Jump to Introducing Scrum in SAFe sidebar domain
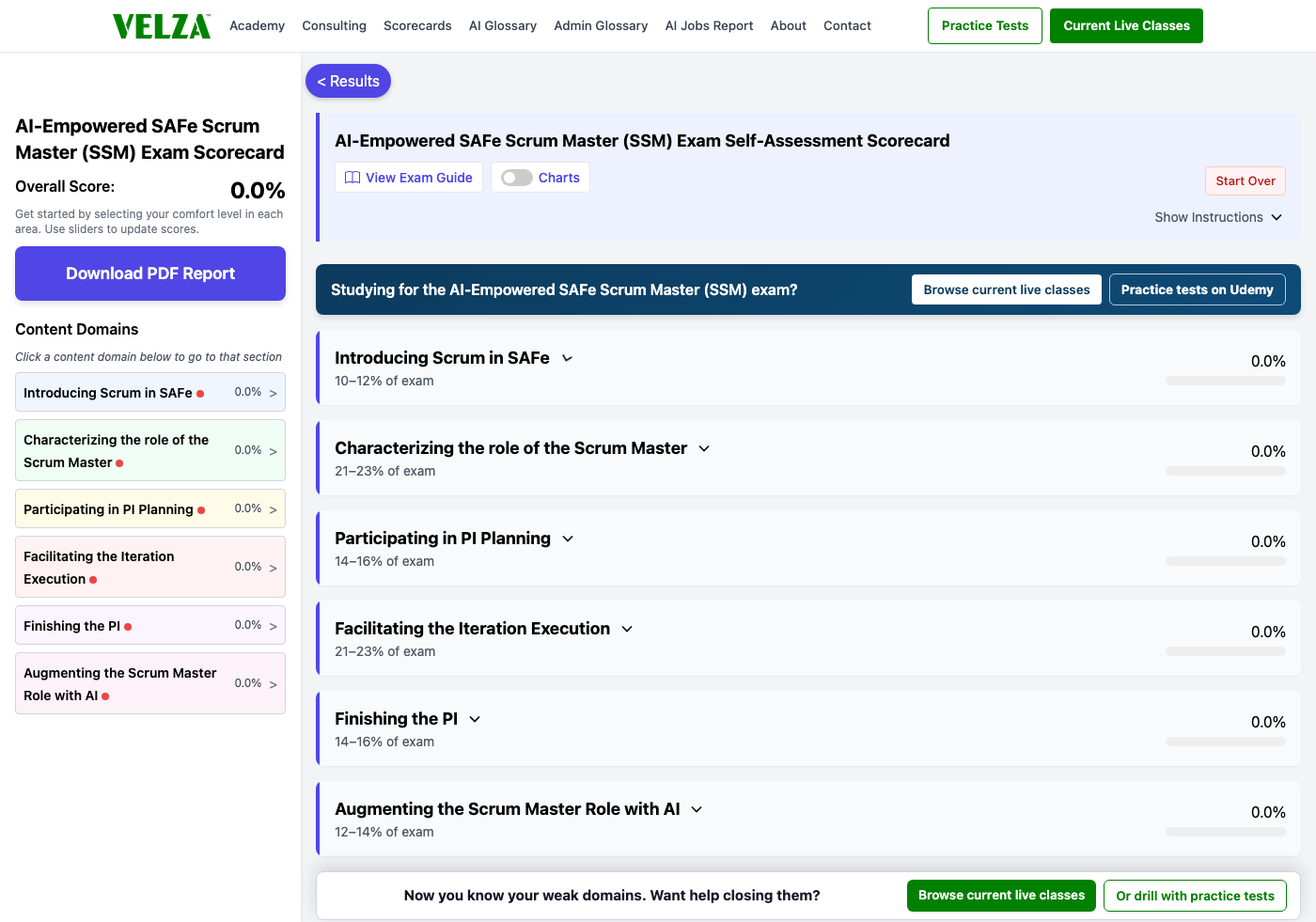 tap(150, 392)
